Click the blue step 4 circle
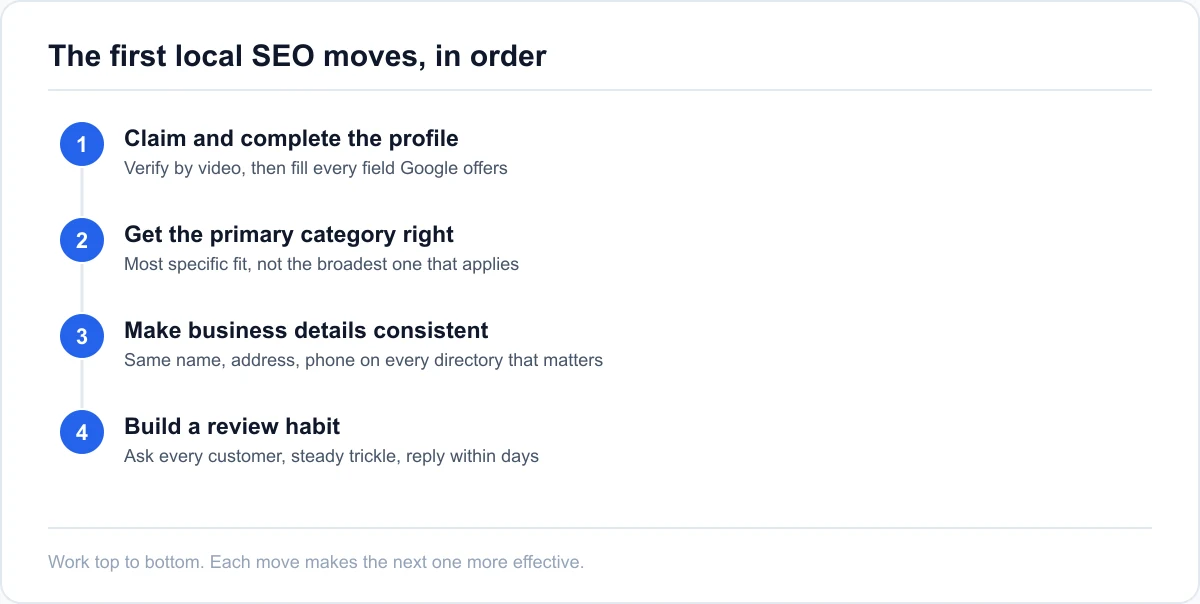Viewport: 1200px width, 604px height. pyautogui.click(x=82, y=433)
